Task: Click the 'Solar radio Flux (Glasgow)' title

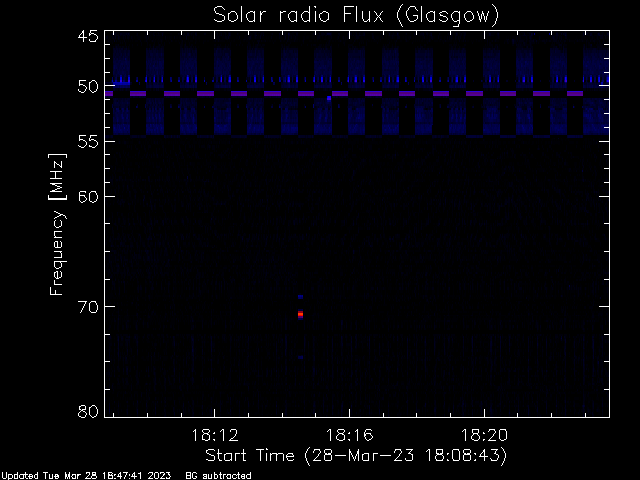Action: click(x=356, y=16)
